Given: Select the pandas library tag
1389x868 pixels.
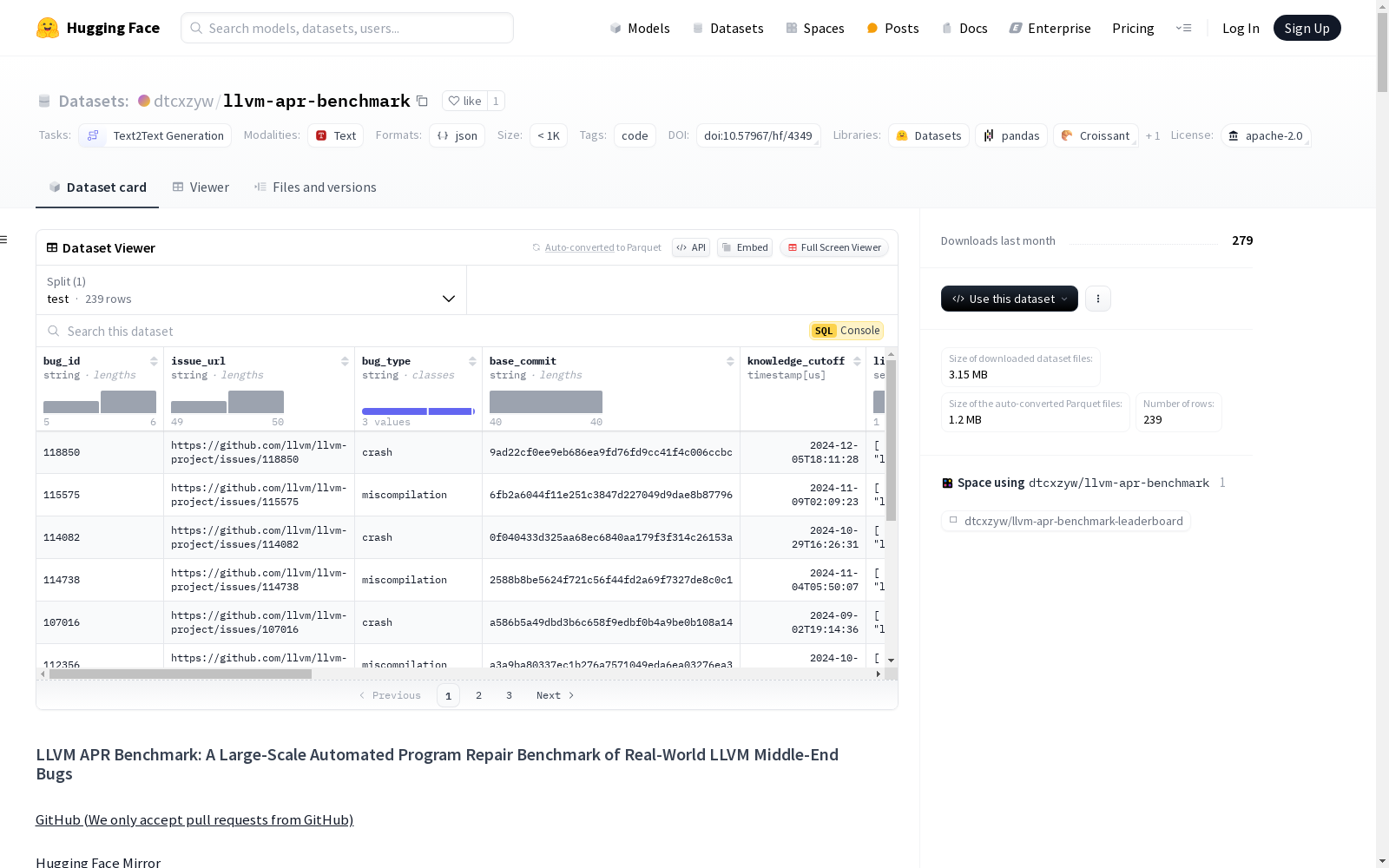Looking at the screenshot, I should [1011, 135].
